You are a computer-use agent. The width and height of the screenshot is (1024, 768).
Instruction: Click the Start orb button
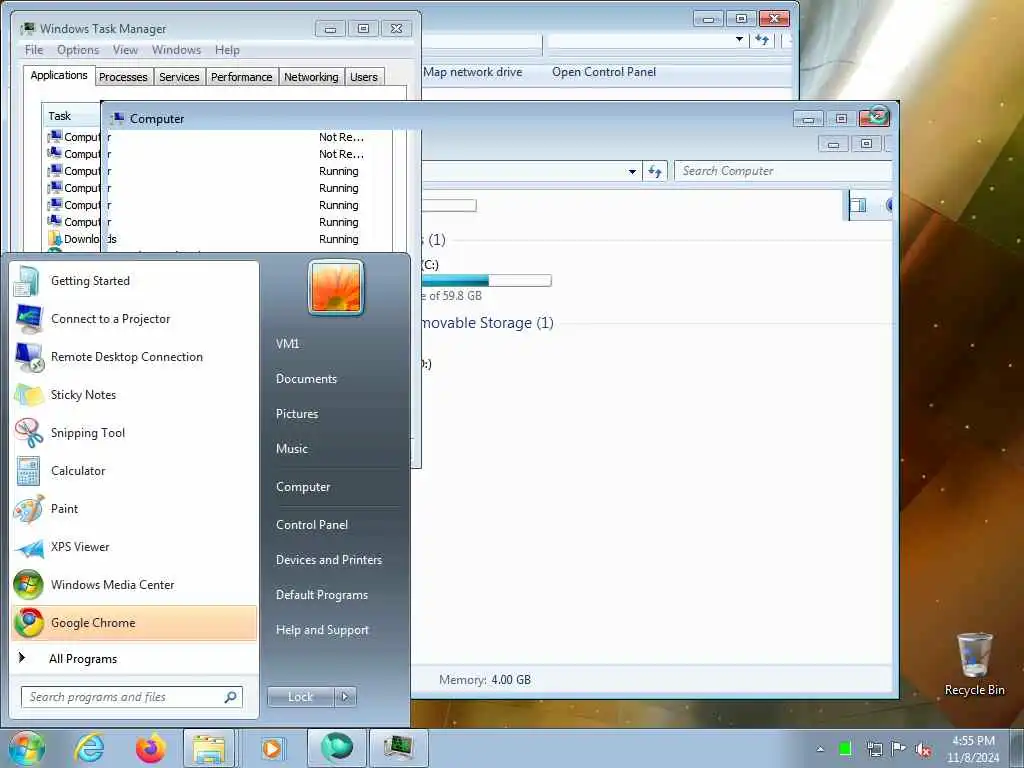(x=27, y=748)
